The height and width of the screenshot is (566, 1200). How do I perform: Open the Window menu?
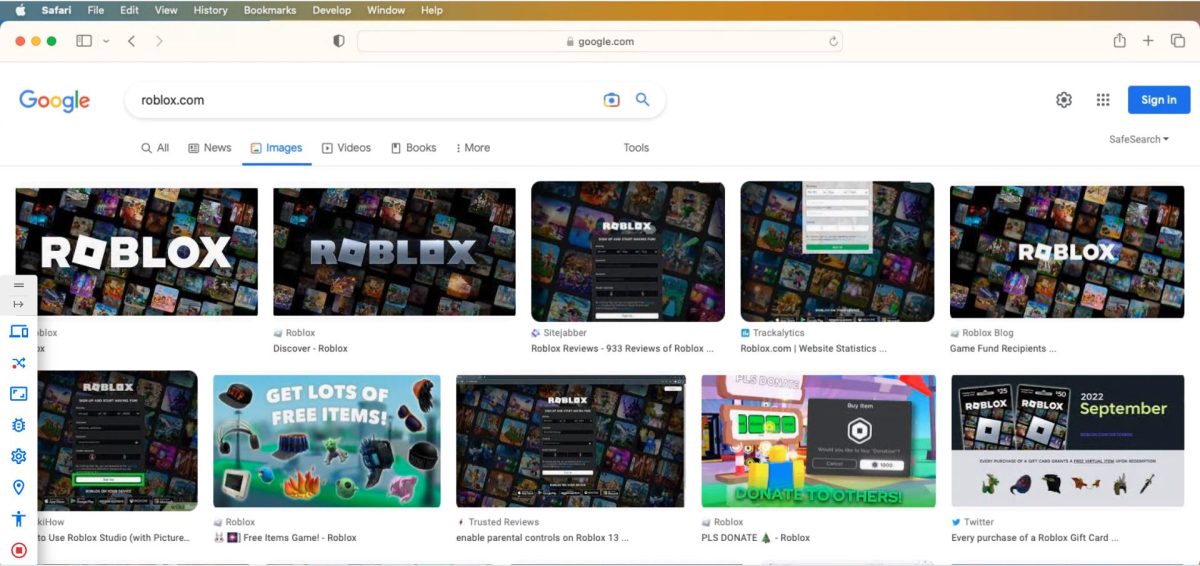click(x=386, y=10)
